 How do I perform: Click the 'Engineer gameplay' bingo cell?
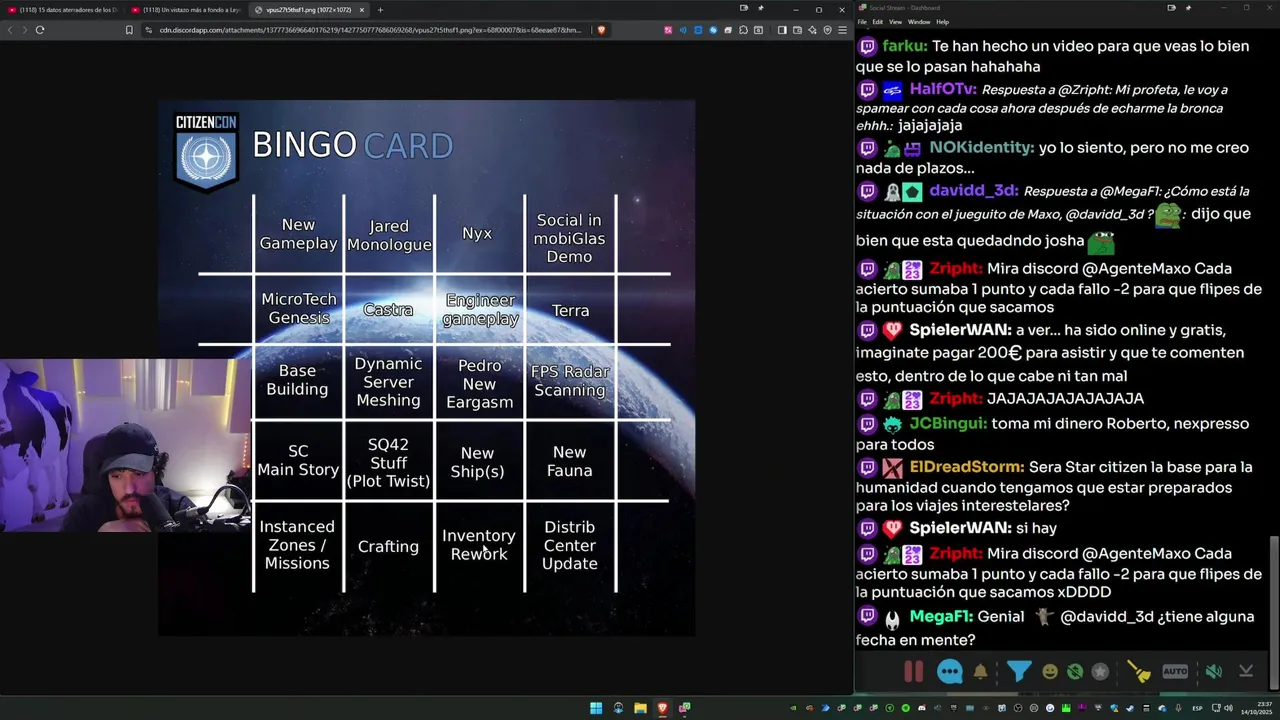click(x=480, y=309)
